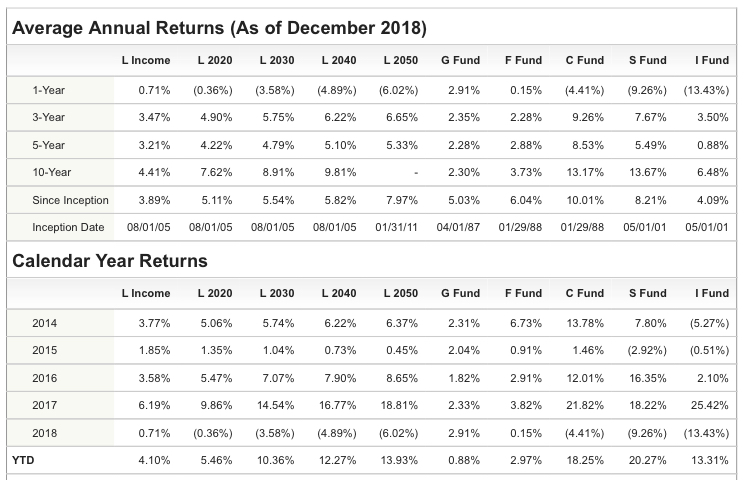Click the 2016 row label
Image resolution: width=750 pixels, height=480 pixels.
45,378
